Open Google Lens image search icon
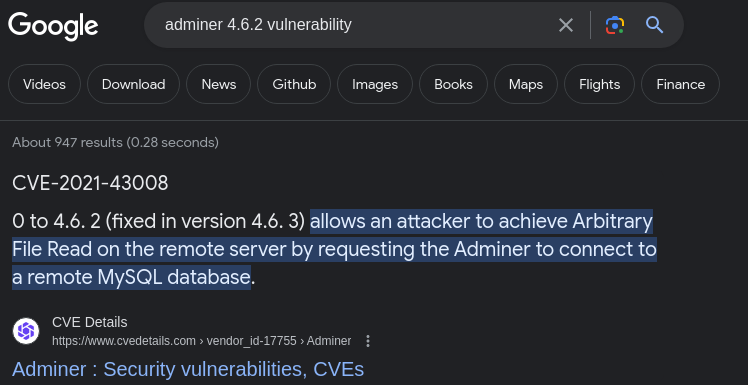 click(x=615, y=25)
